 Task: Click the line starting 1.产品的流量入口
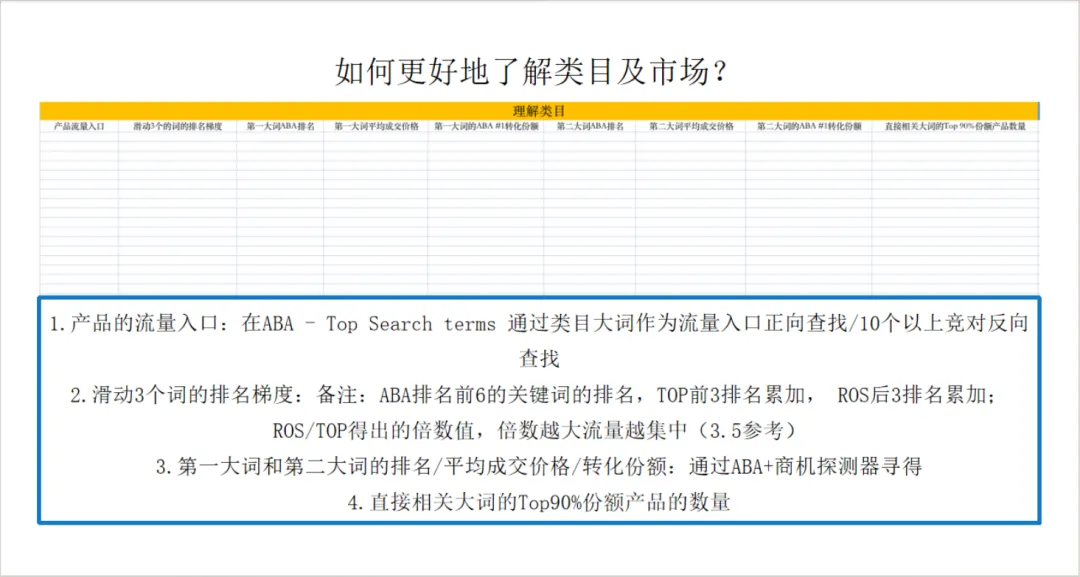(539, 324)
